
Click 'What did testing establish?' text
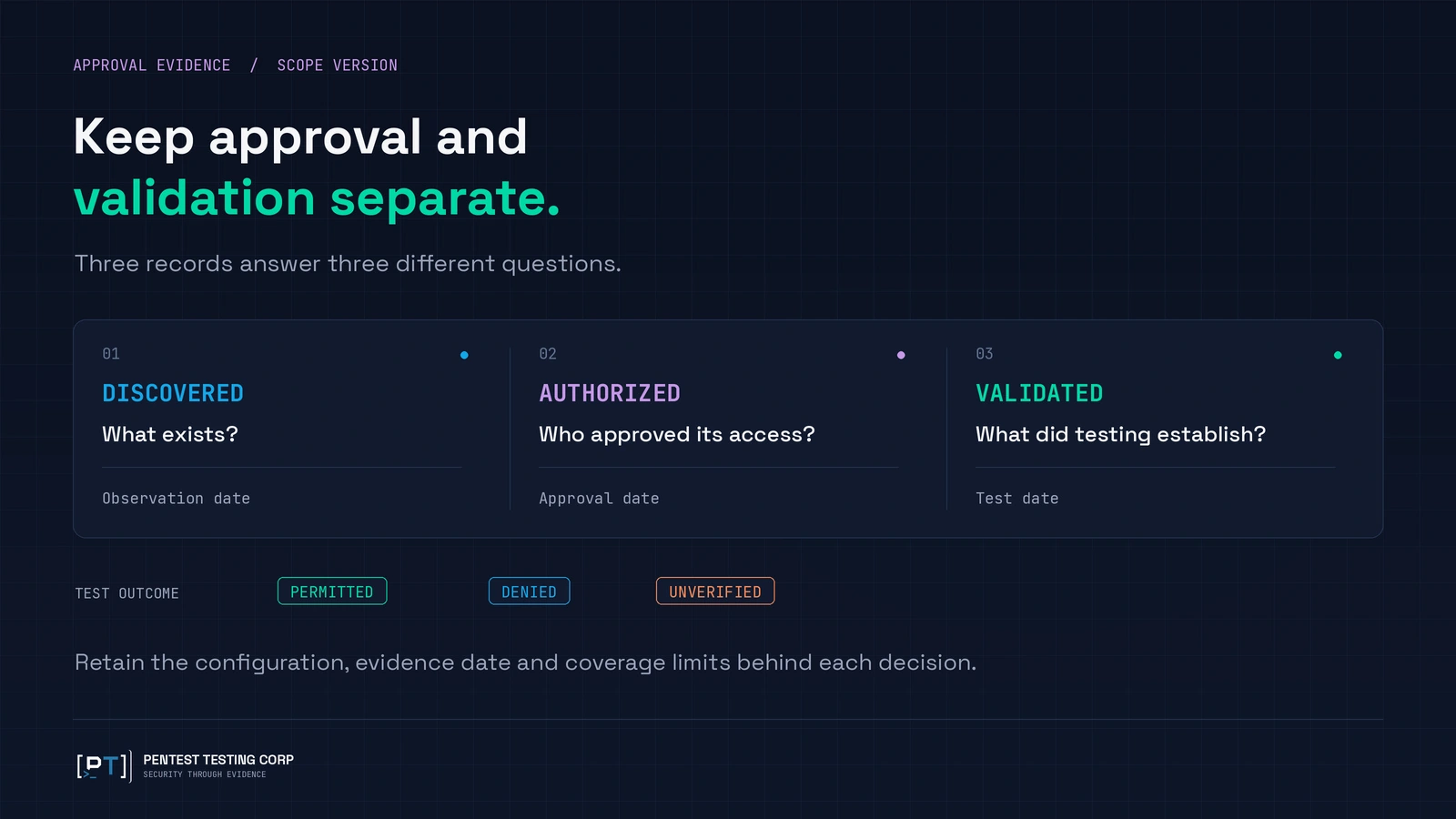(x=1120, y=435)
